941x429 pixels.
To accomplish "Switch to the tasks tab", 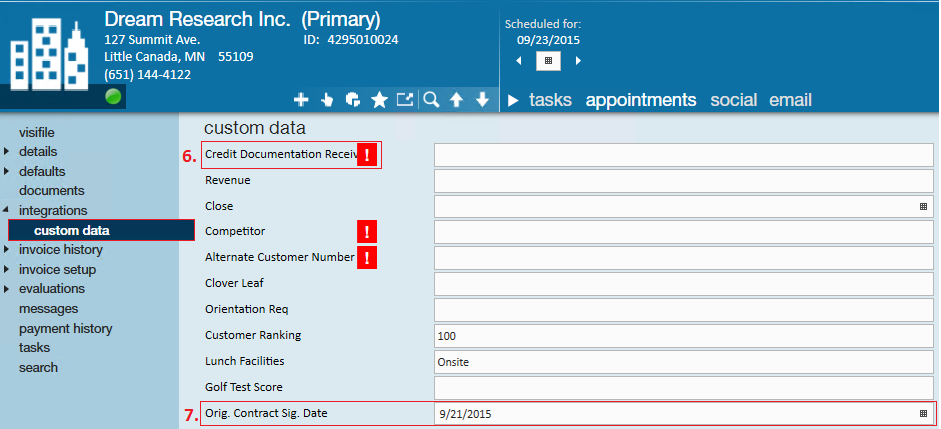I will click(550, 100).
